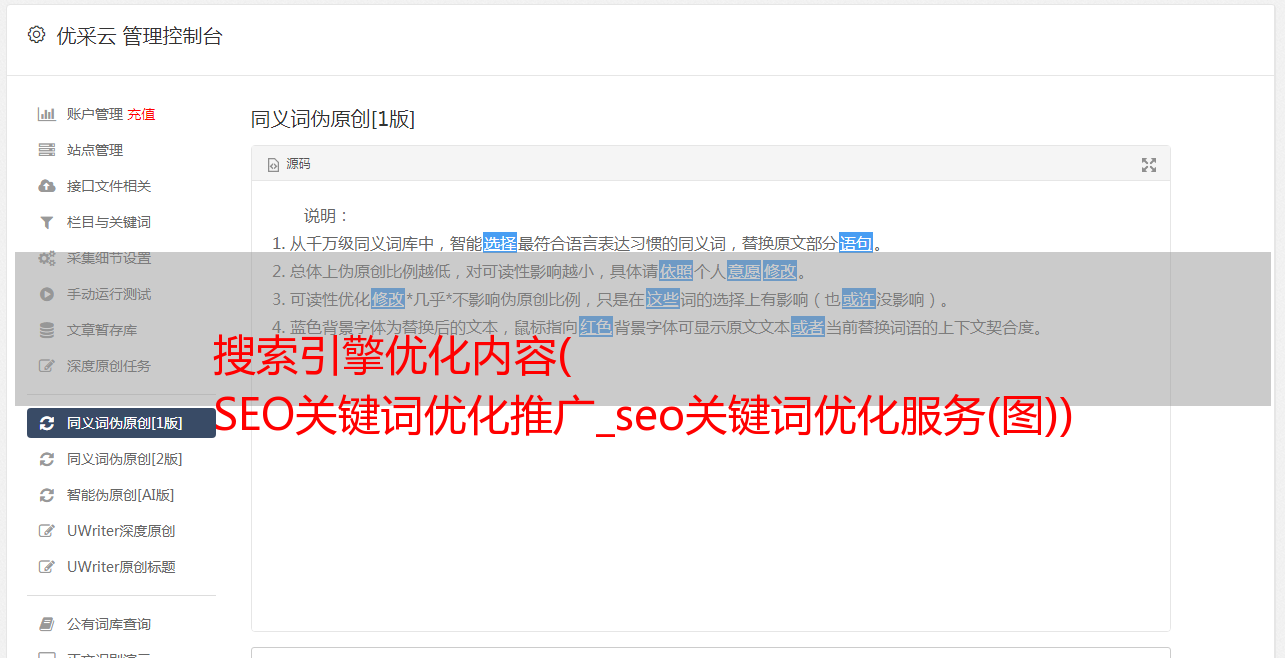Select 同义词伪原创[1版] in the sidebar
The image size is (1285, 658).
[121, 423]
